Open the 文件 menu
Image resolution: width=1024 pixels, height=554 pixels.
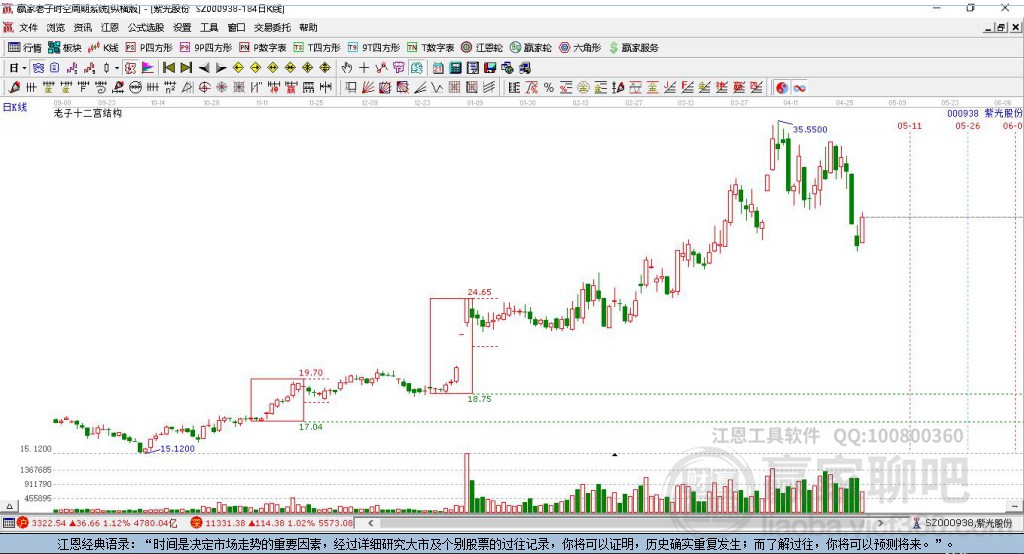click(x=28, y=27)
